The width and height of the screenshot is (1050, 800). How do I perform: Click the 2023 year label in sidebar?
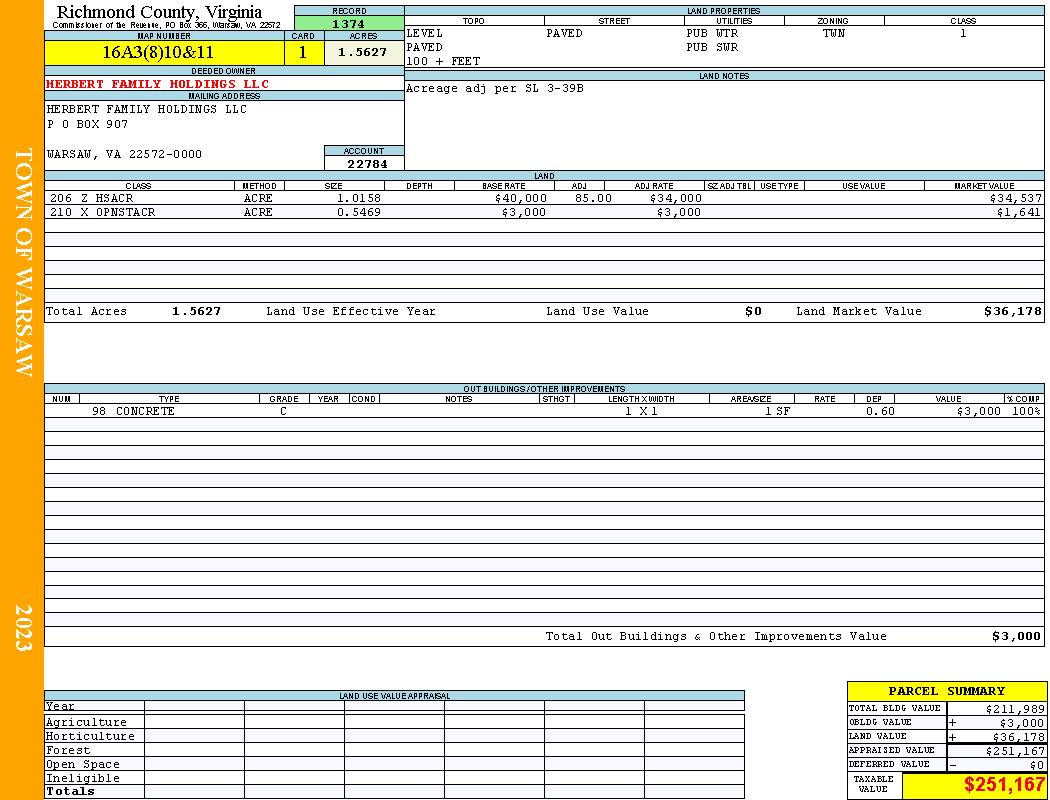(x=23, y=628)
